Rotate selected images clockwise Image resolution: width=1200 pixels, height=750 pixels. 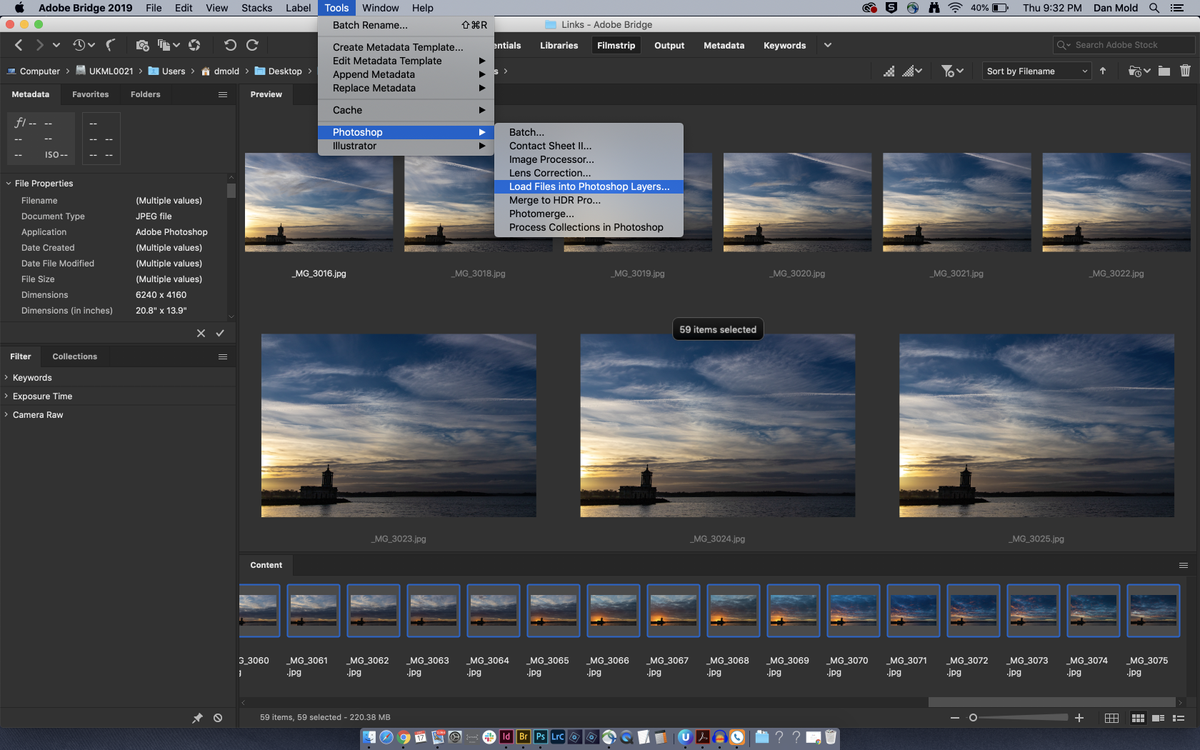click(x=253, y=45)
